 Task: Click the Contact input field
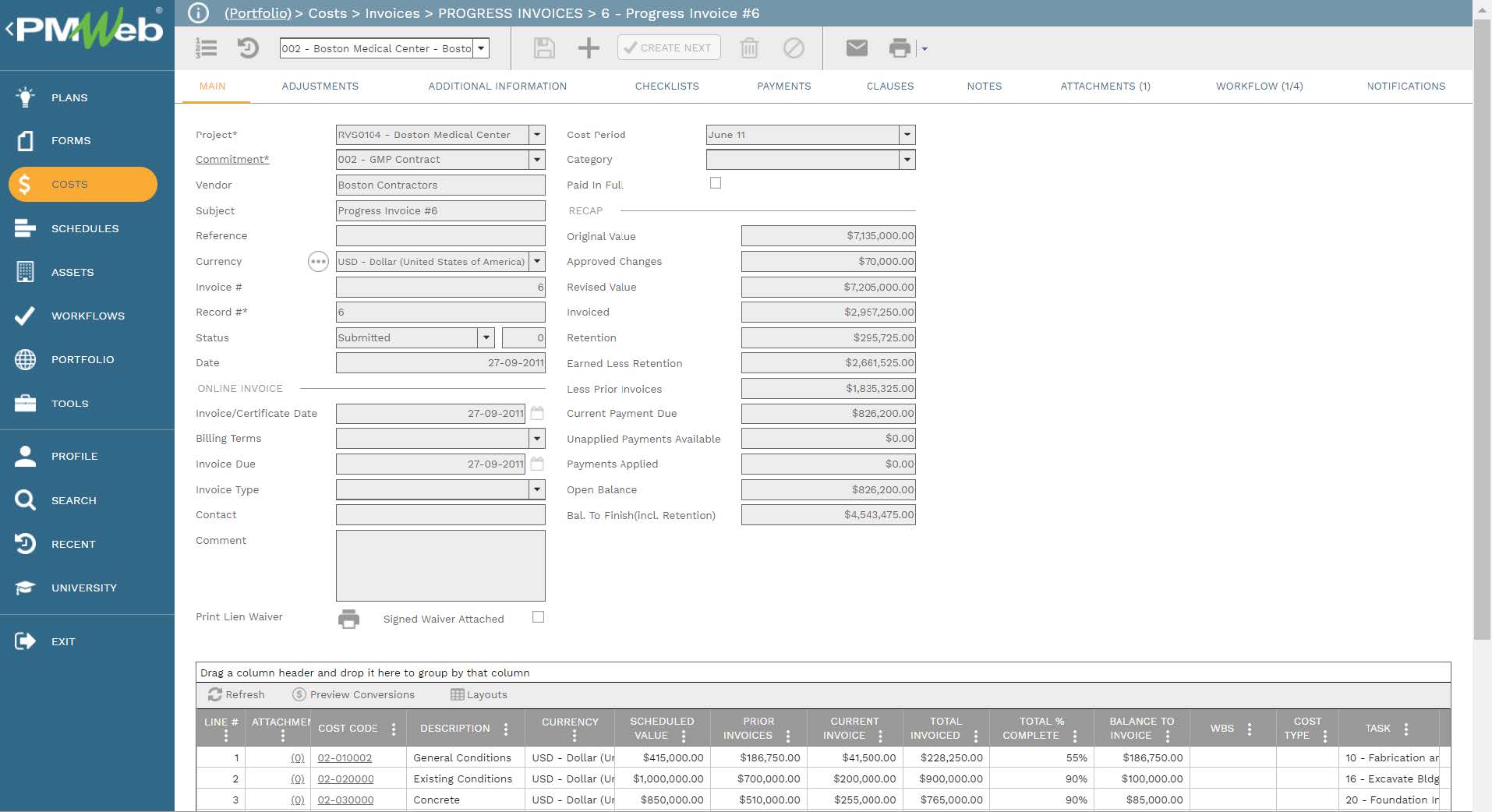440,515
